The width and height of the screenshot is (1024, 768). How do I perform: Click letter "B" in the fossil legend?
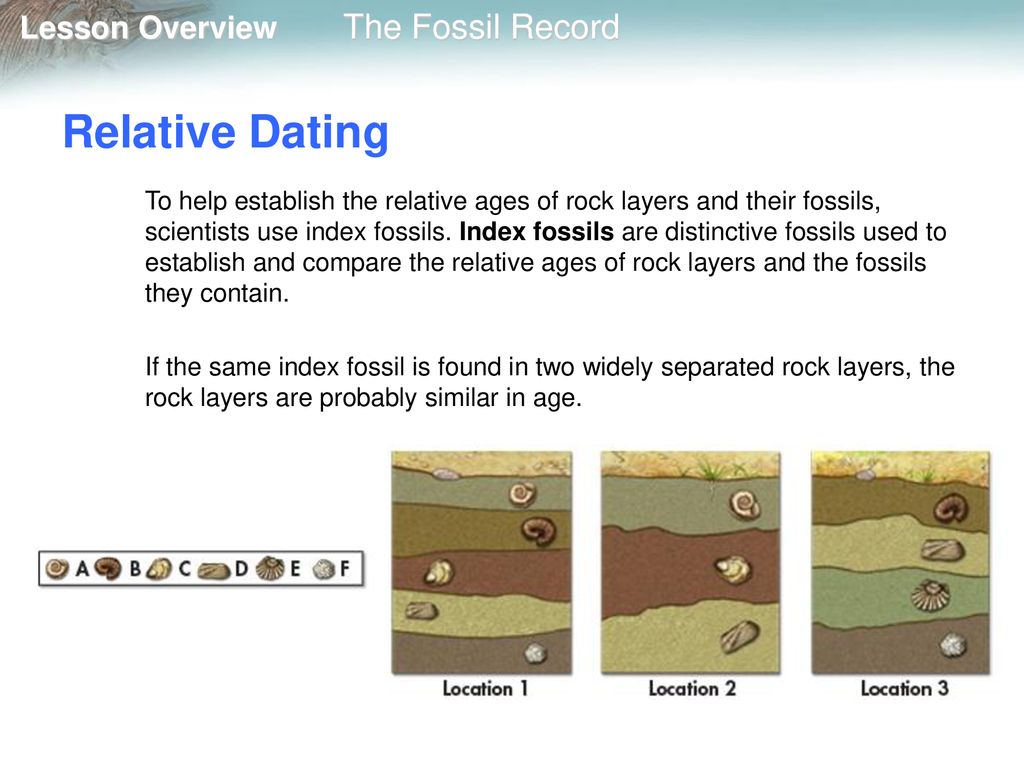pos(135,569)
